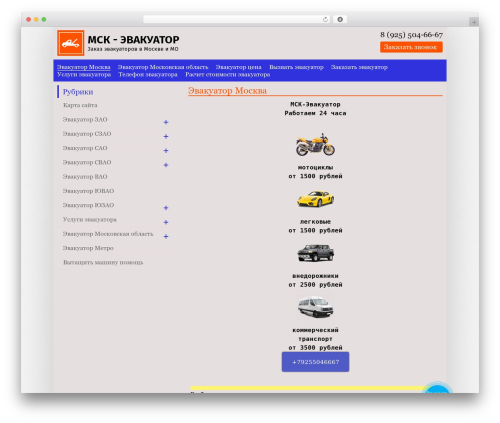This screenshot has width=500, height=423.
Task: Click the site tagline under the title
Action: tap(133, 49)
